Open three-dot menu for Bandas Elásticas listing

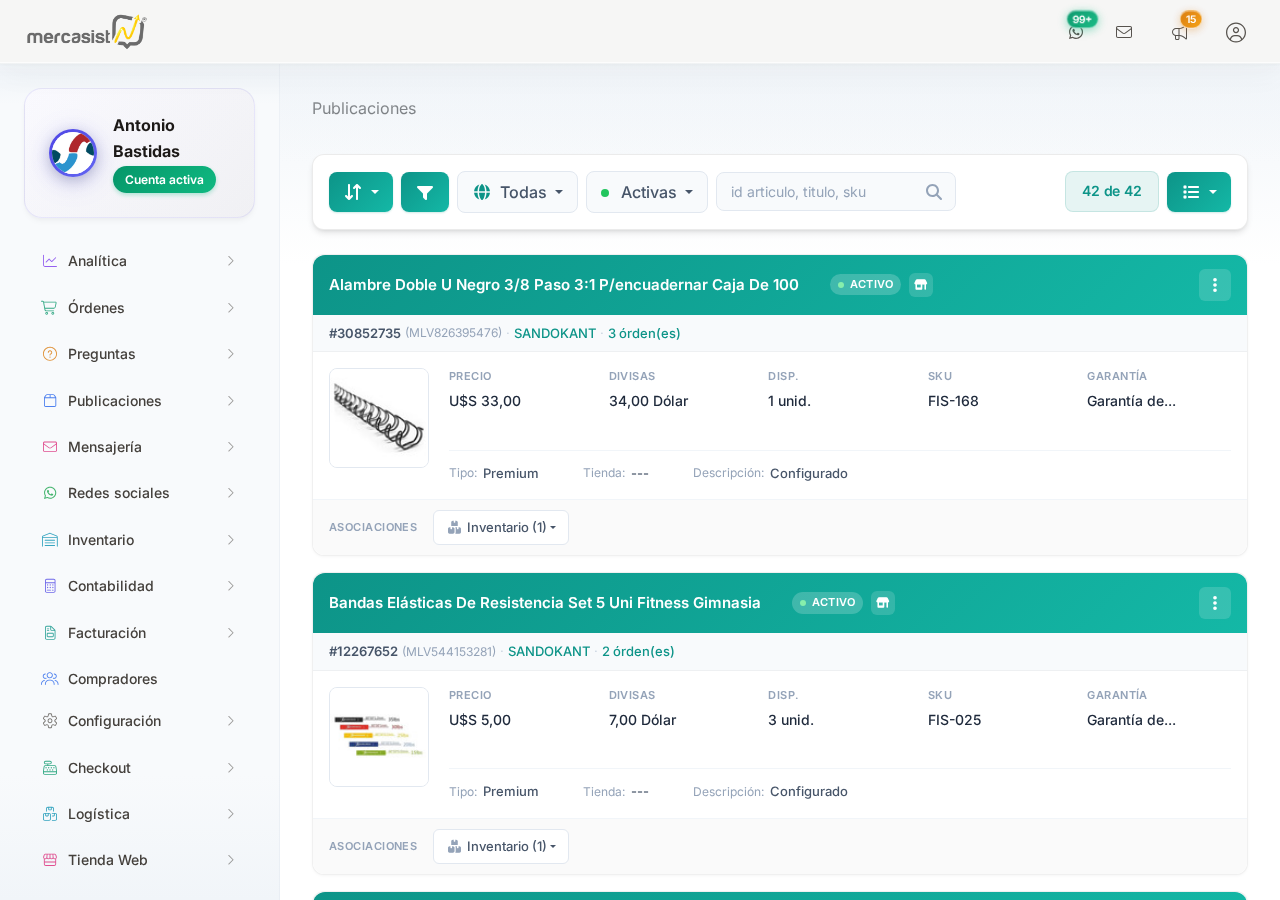[x=1215, y=603]
